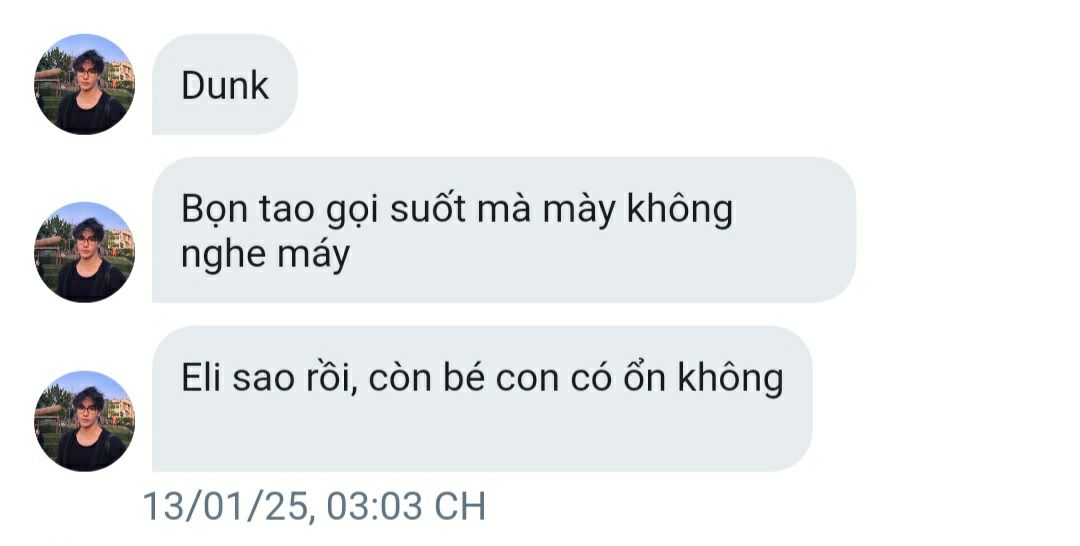Click the date '13/01/25' in the timestamp
Screen dimensions: 1080x546
(x=227, y=506)
